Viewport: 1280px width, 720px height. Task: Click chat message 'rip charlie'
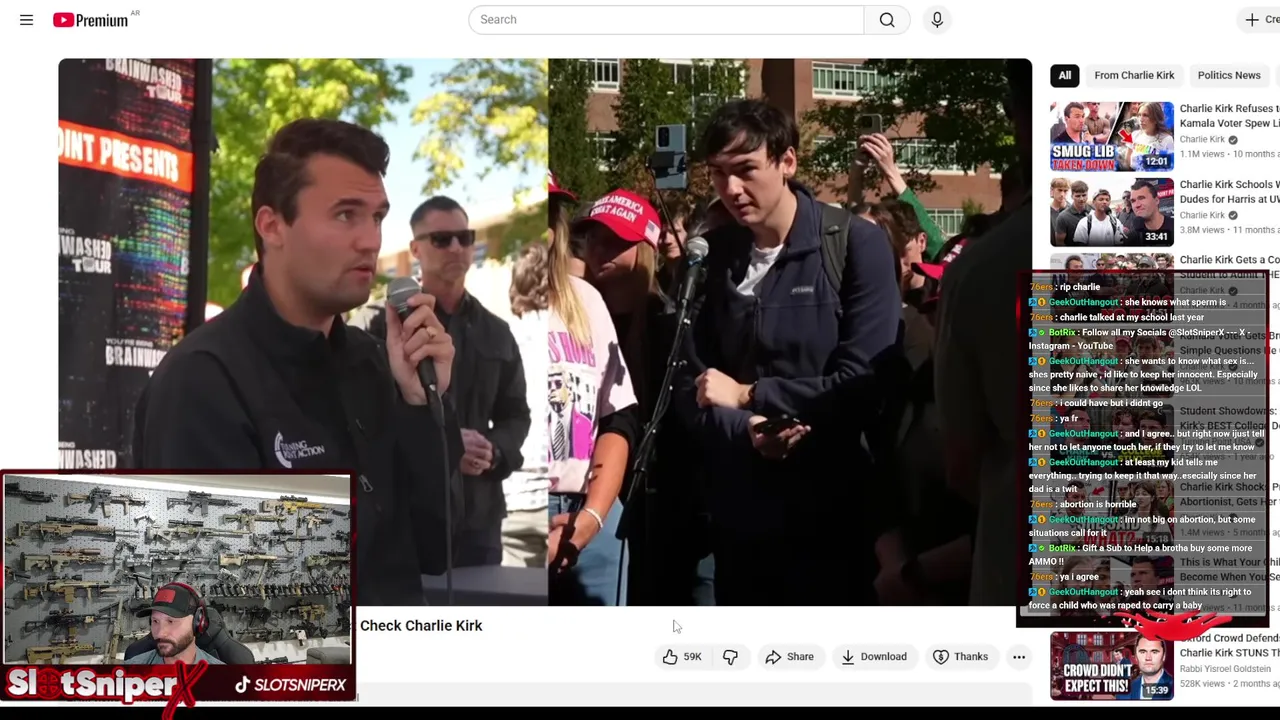1079,287
